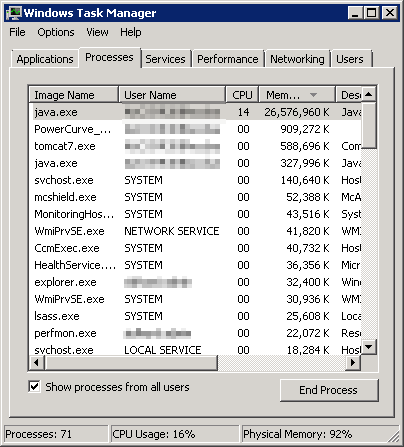Open the Help menu

point(131,32)
